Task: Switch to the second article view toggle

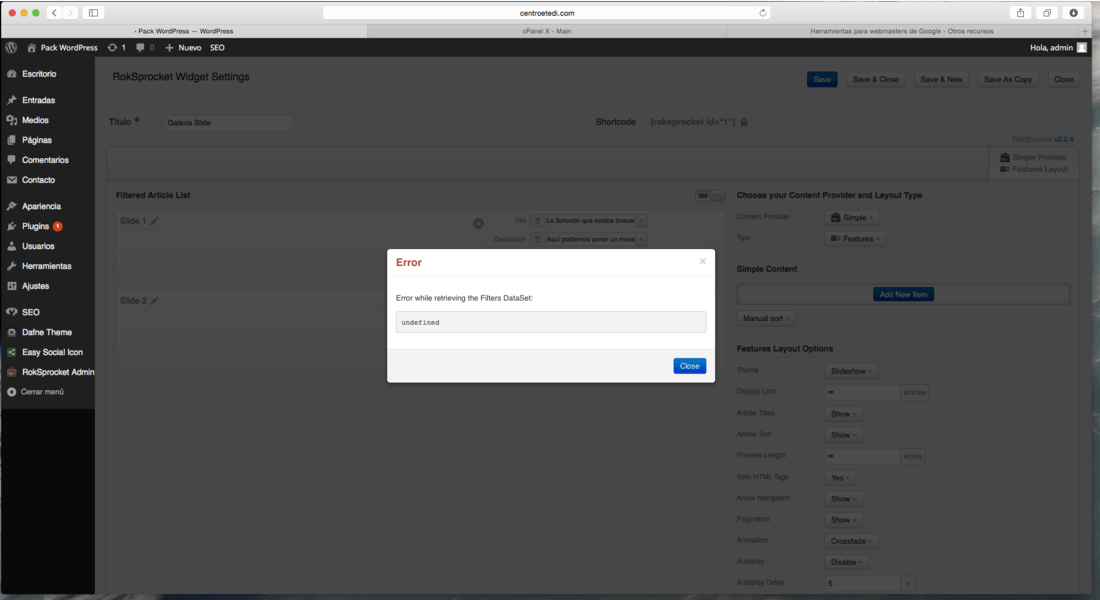Action: point(718,196)
